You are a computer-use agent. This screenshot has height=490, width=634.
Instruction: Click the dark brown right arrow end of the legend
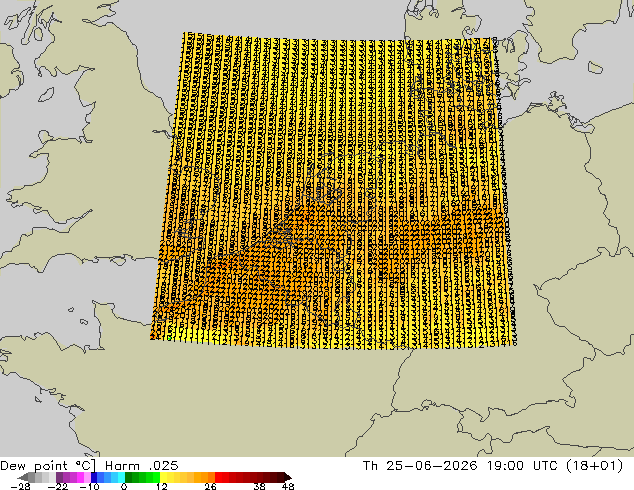[287, 477]
